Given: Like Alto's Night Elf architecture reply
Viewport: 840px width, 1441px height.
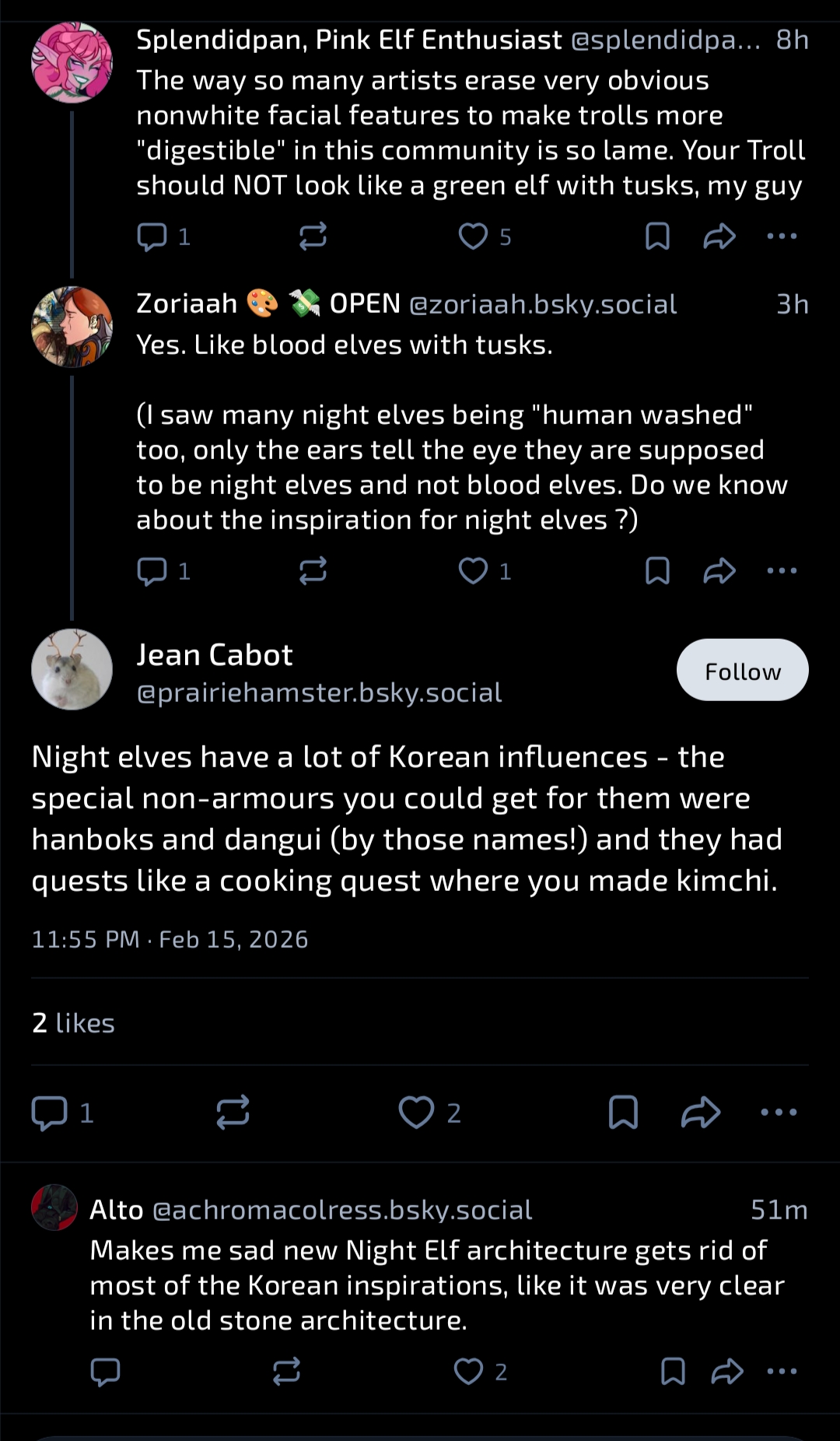Looking at the screenshot, I should (x=468, y=1372).
